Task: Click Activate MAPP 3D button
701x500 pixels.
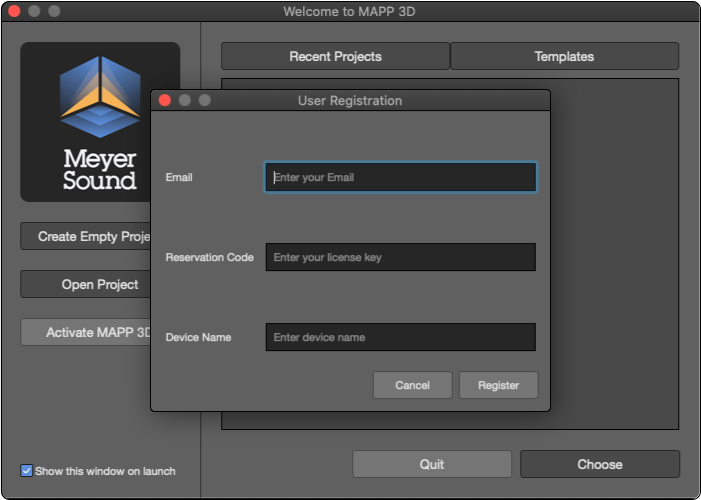Action: pyautogui.click(x=86, y=332)
